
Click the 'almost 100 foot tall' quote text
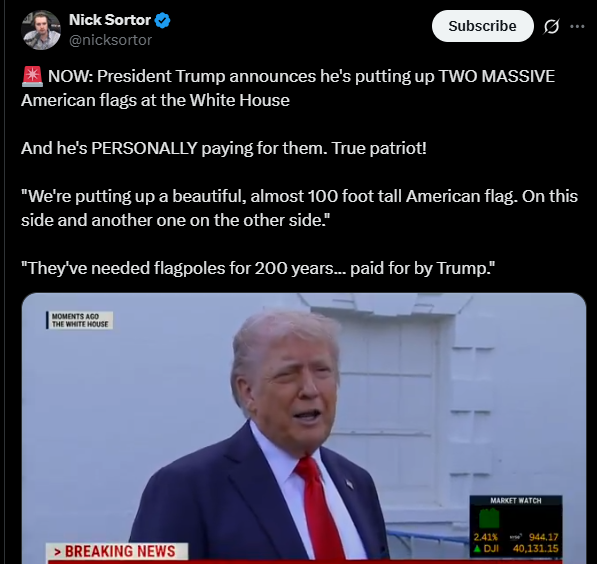(x=326, y=197)
